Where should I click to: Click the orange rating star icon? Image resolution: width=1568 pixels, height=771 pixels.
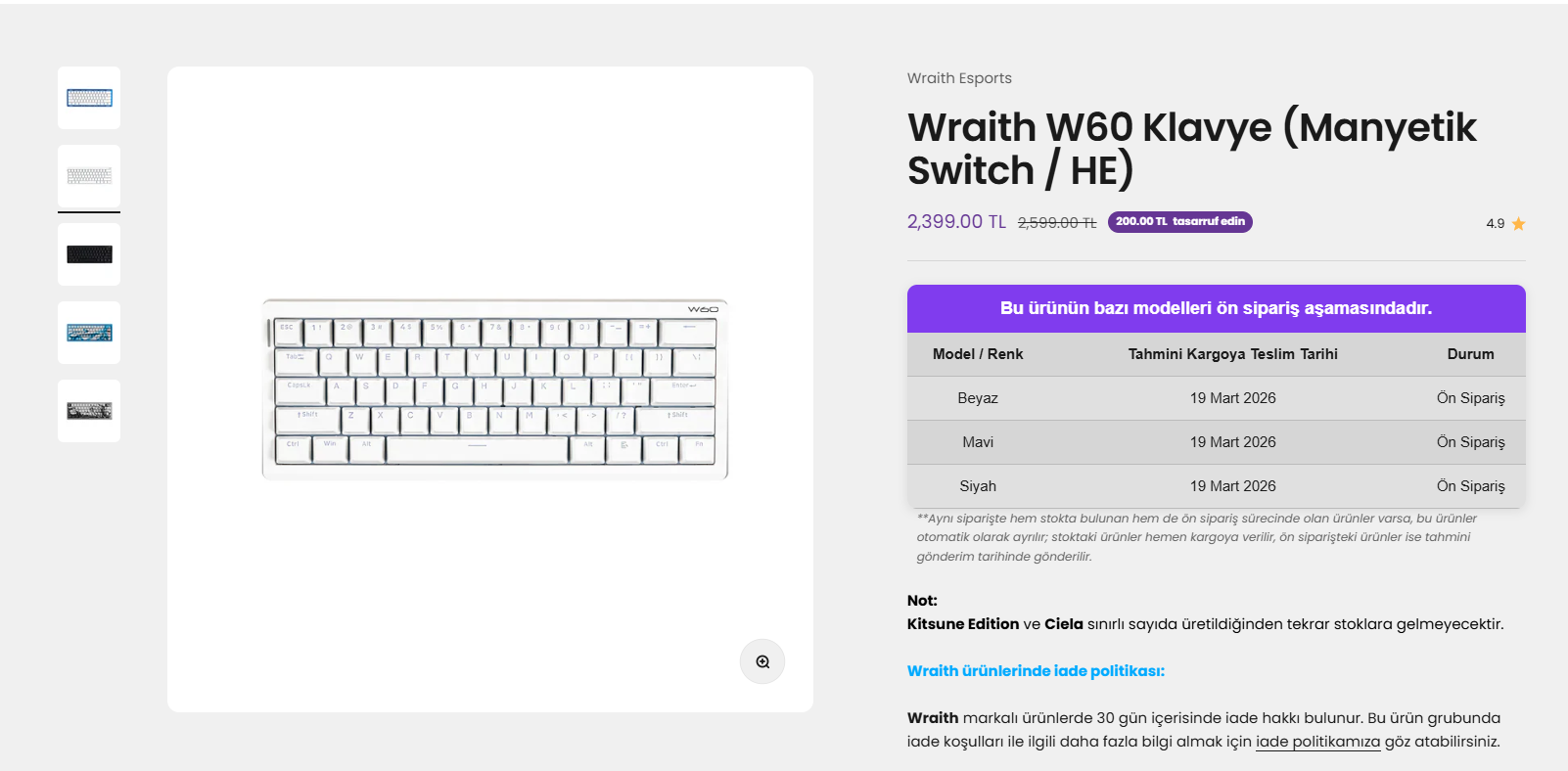(1518, 224)
